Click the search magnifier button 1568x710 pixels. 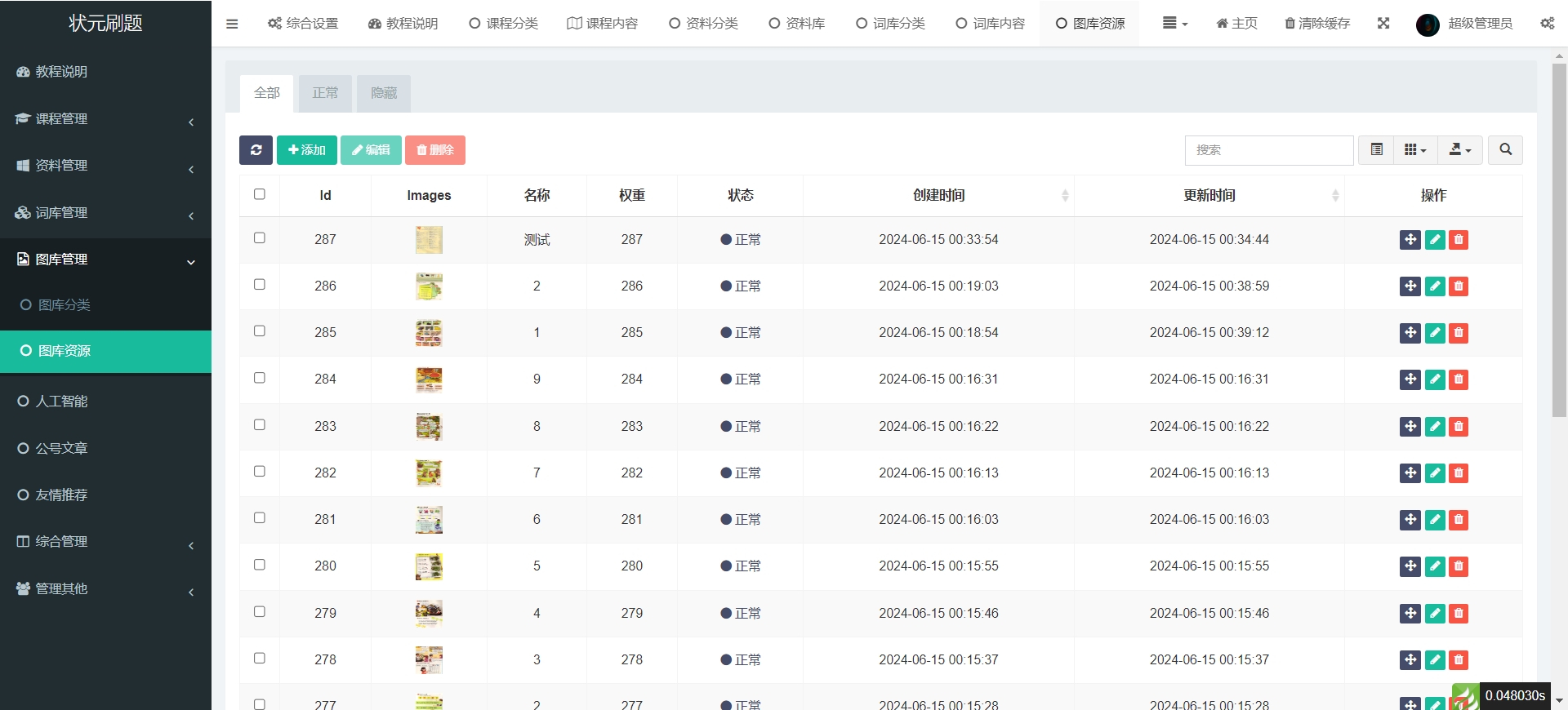[1505, 150]
